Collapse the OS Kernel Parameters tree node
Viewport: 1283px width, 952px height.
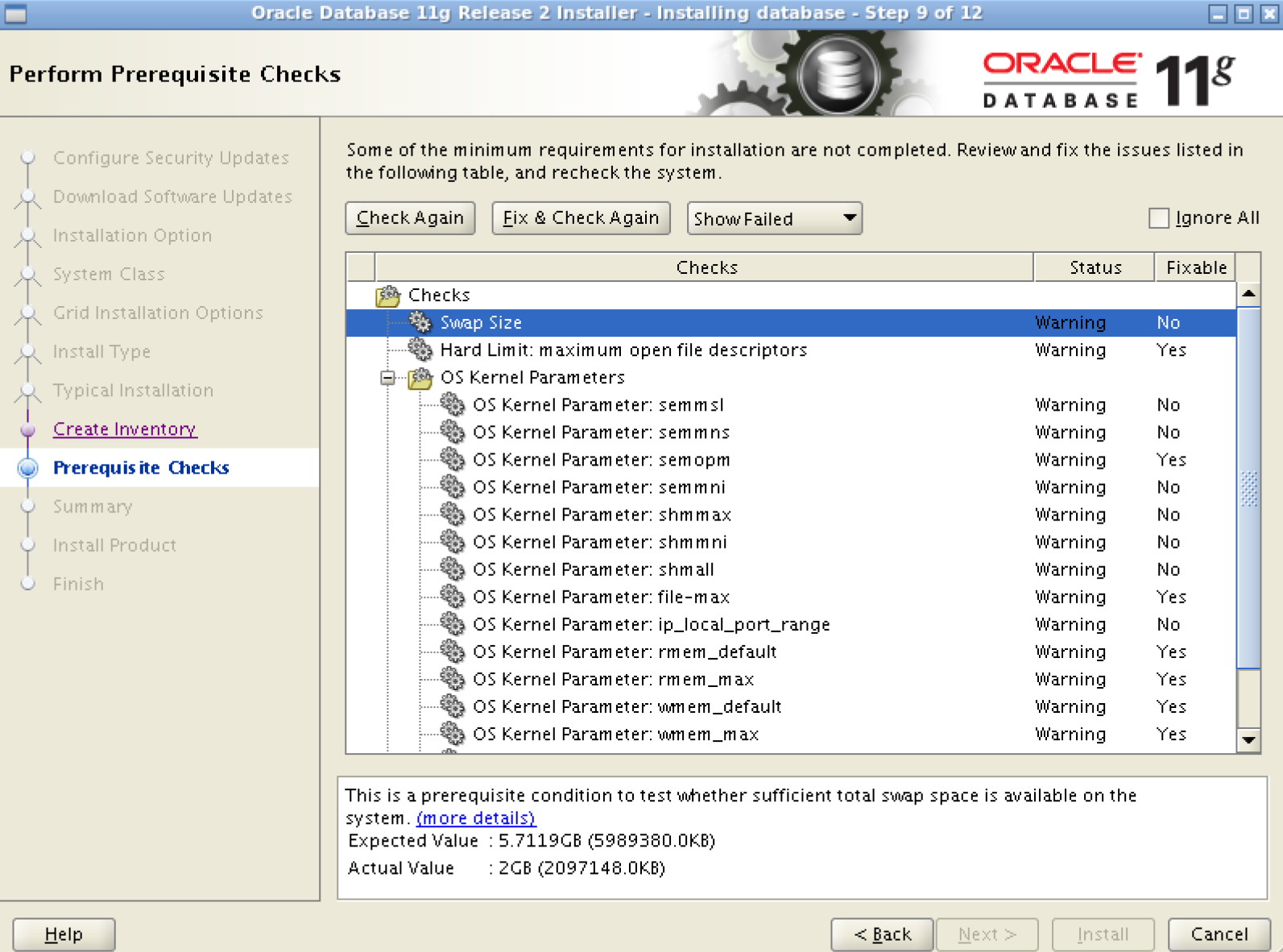[x=388, y=378]
